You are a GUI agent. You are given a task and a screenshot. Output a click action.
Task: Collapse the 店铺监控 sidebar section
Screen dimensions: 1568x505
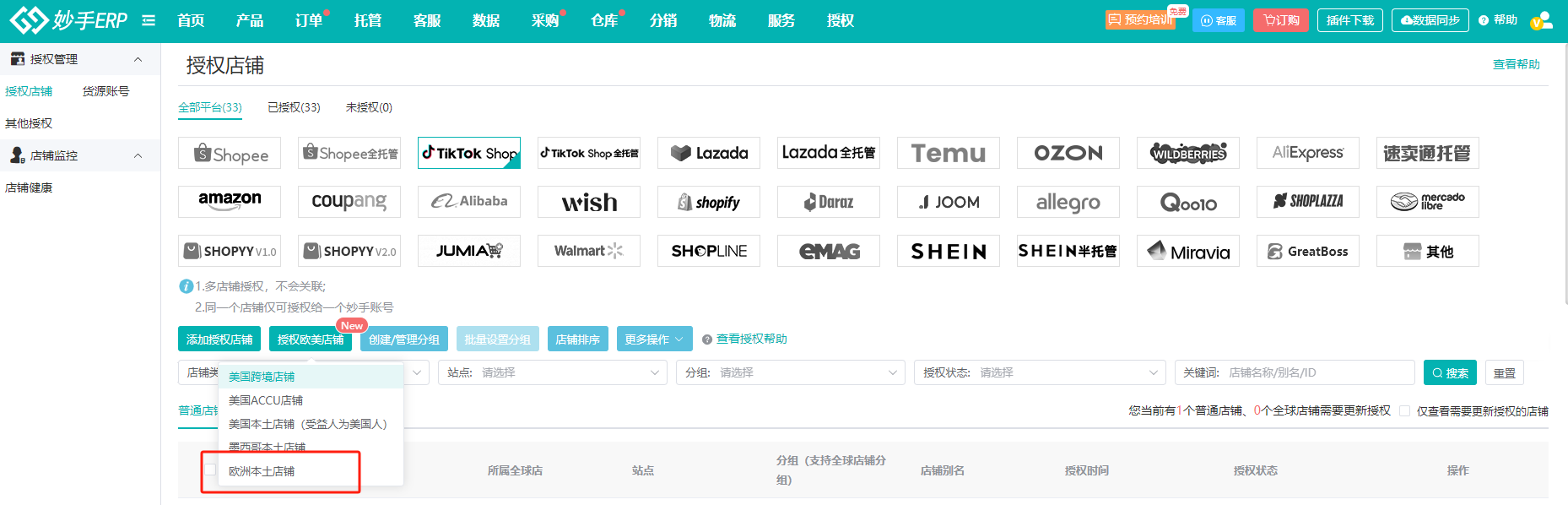click(138, 155)
